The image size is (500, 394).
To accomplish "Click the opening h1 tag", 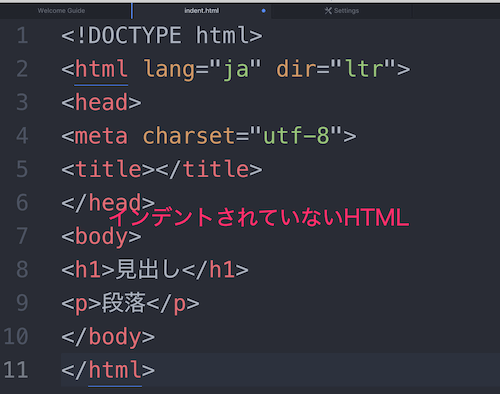I will (88, 269).
